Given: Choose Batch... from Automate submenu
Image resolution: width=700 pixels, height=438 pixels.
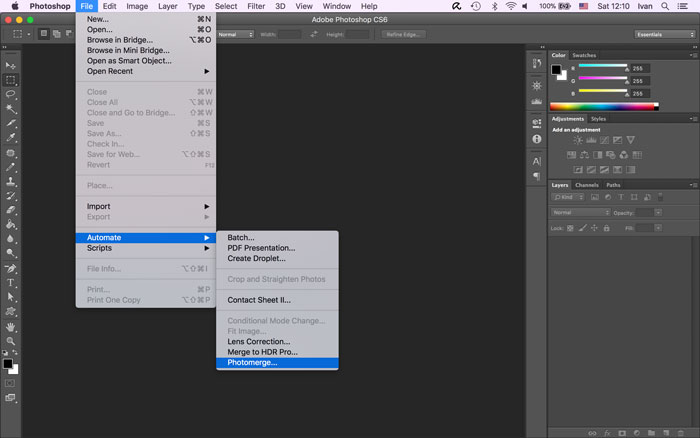Looking at the screenshot, I should 277,238.
